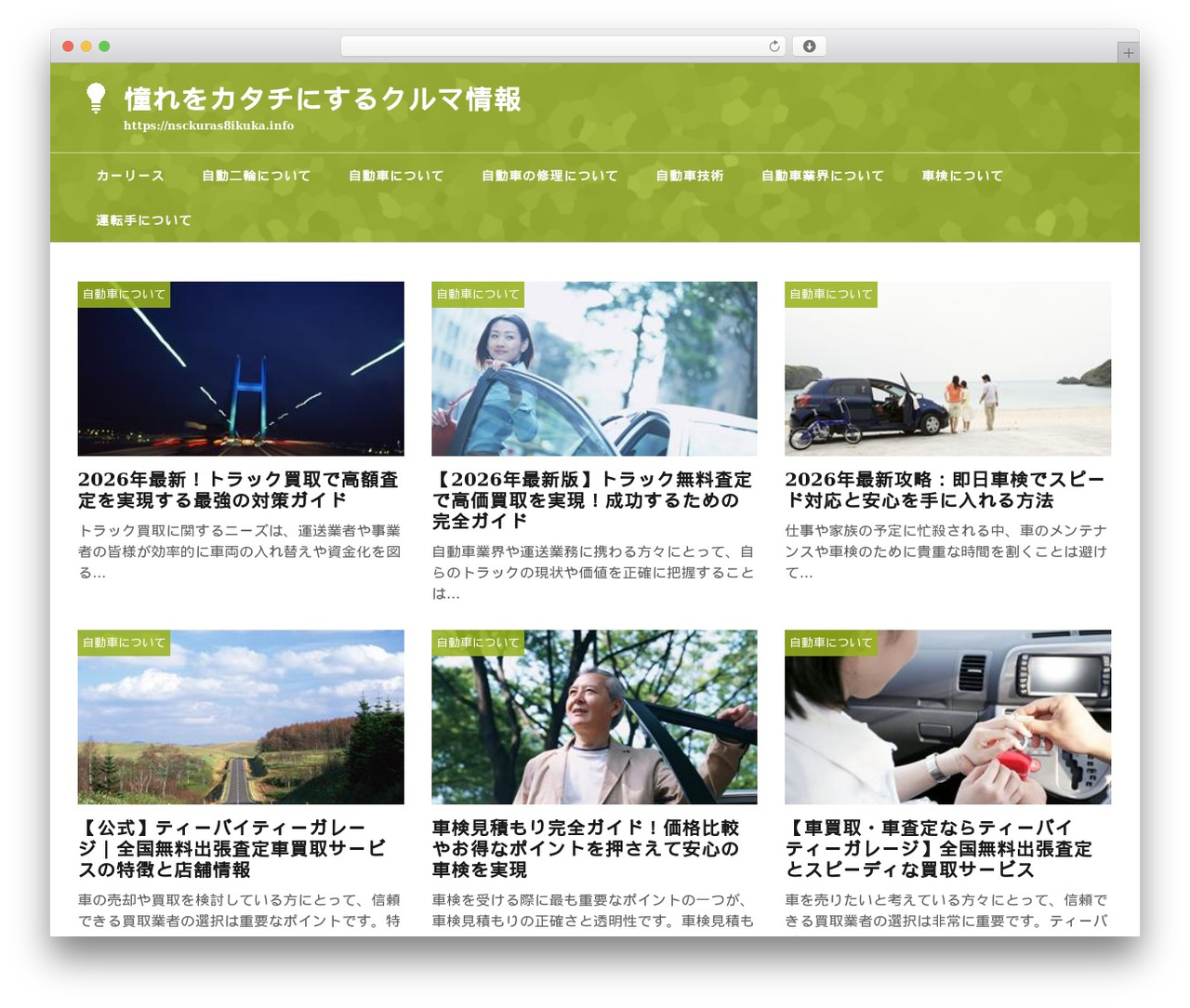Open article 【公式】ティーバイティーガレージ 店舗情報
Screen dimensions: 1190x1008
(232, 849)
